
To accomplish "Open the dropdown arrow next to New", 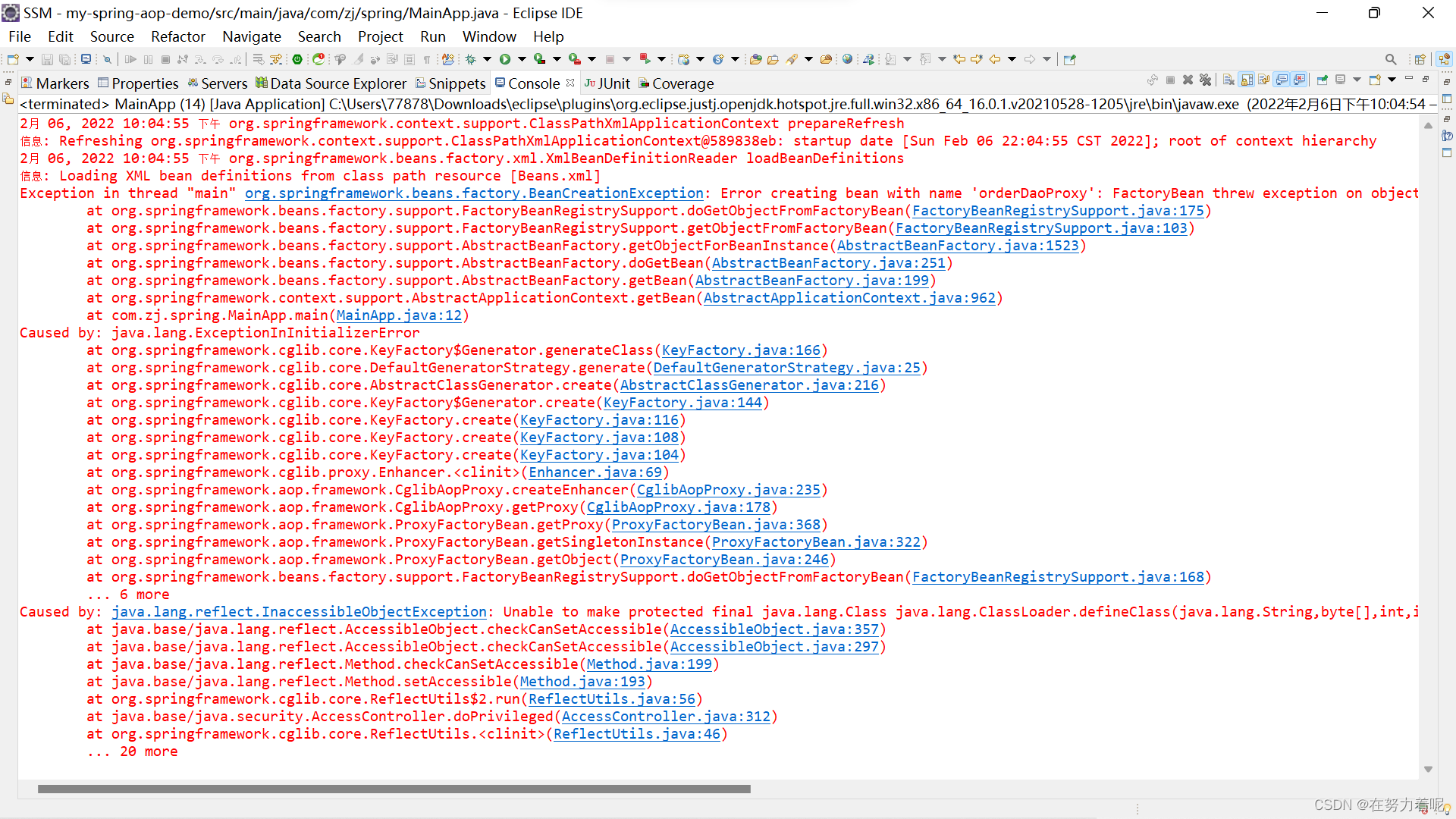I will pos(30,59).
